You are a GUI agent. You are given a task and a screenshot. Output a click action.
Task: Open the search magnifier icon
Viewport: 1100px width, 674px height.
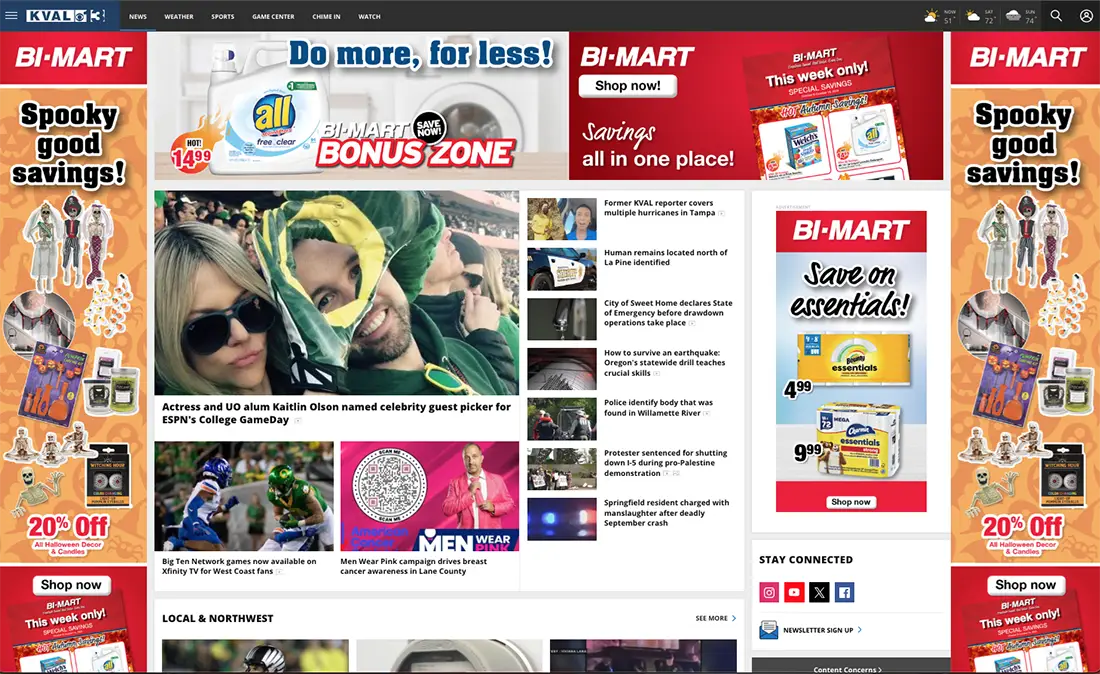click(x=1056, y=15)
